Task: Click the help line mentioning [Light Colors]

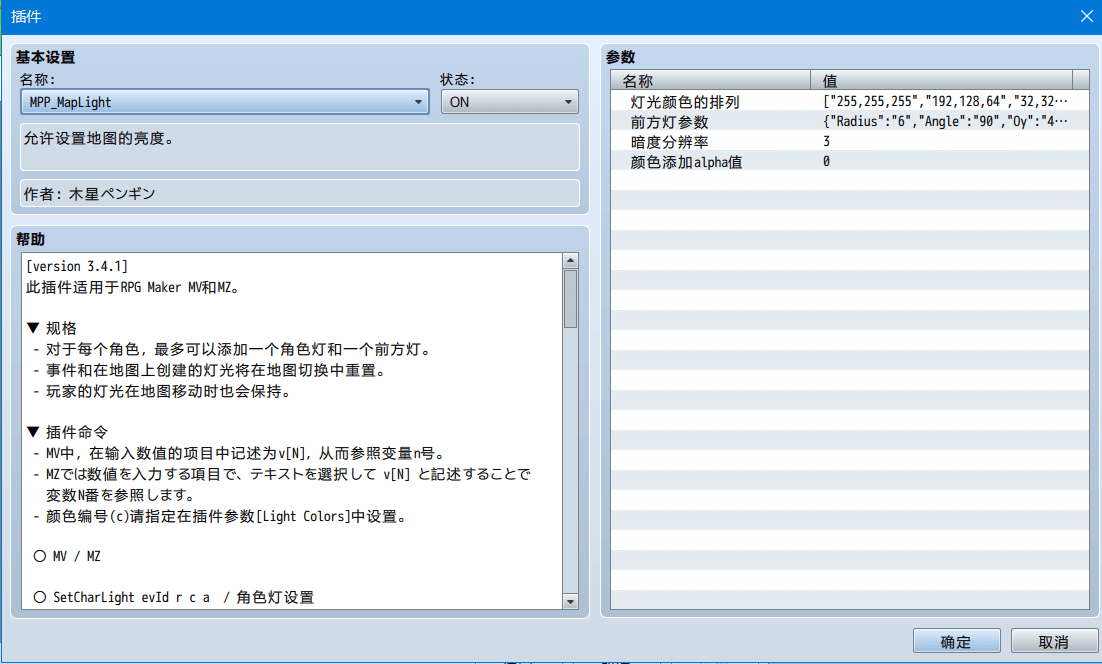Action: click(x=219, y=516)
